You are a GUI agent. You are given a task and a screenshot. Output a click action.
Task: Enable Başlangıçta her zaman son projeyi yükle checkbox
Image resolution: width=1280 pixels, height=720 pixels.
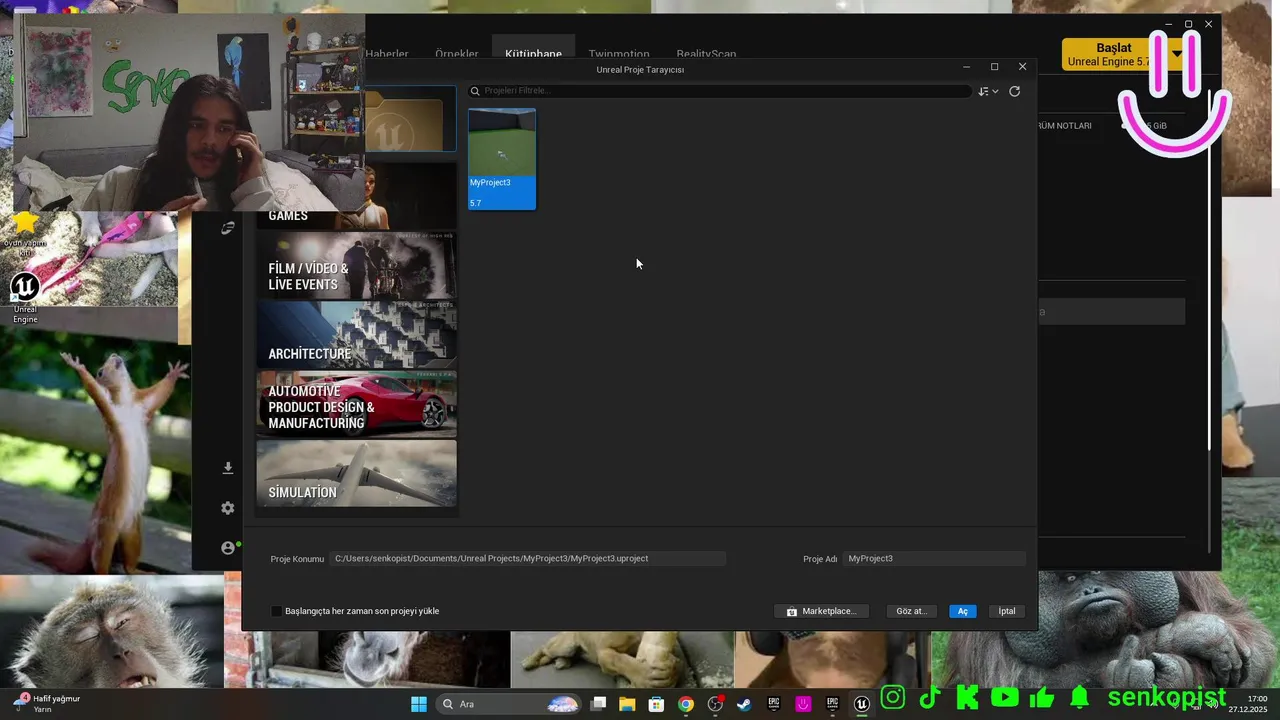tap(277, 611)
